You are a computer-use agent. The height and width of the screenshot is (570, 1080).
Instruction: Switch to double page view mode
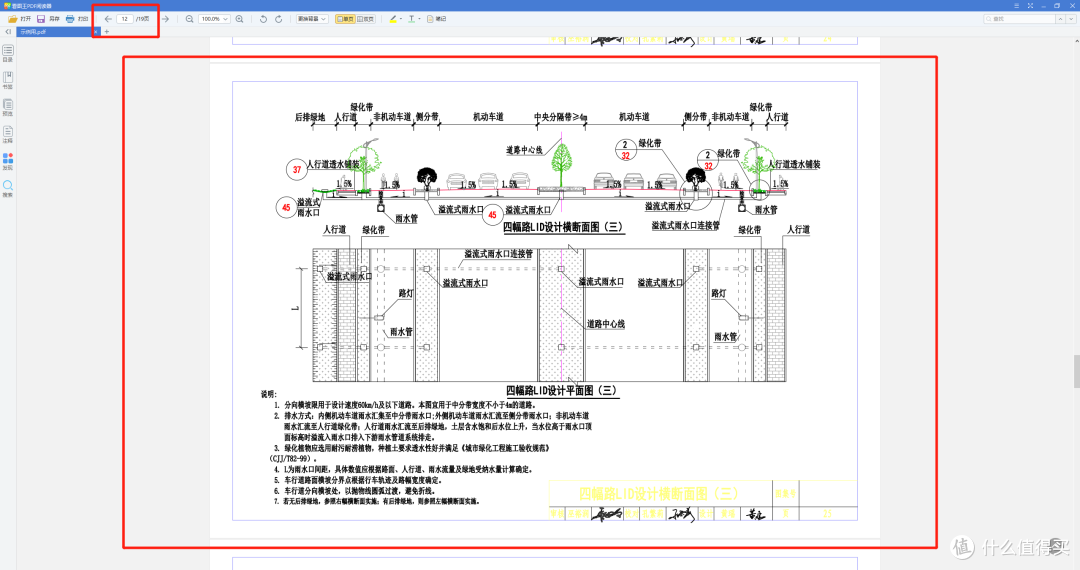click(x=366, y=19)
